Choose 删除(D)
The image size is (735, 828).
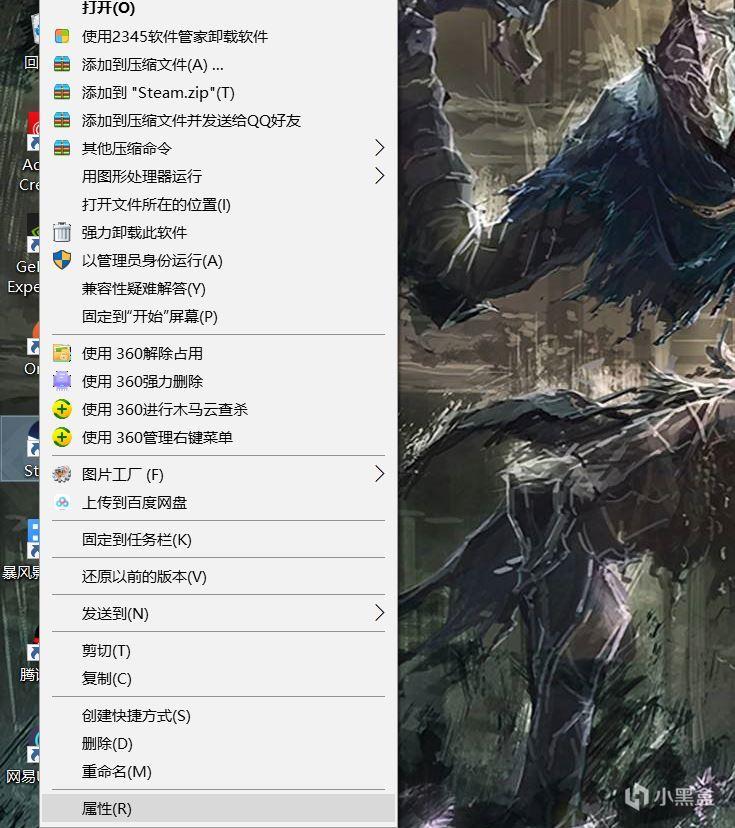pyautogui.click(x=218, y=744)
